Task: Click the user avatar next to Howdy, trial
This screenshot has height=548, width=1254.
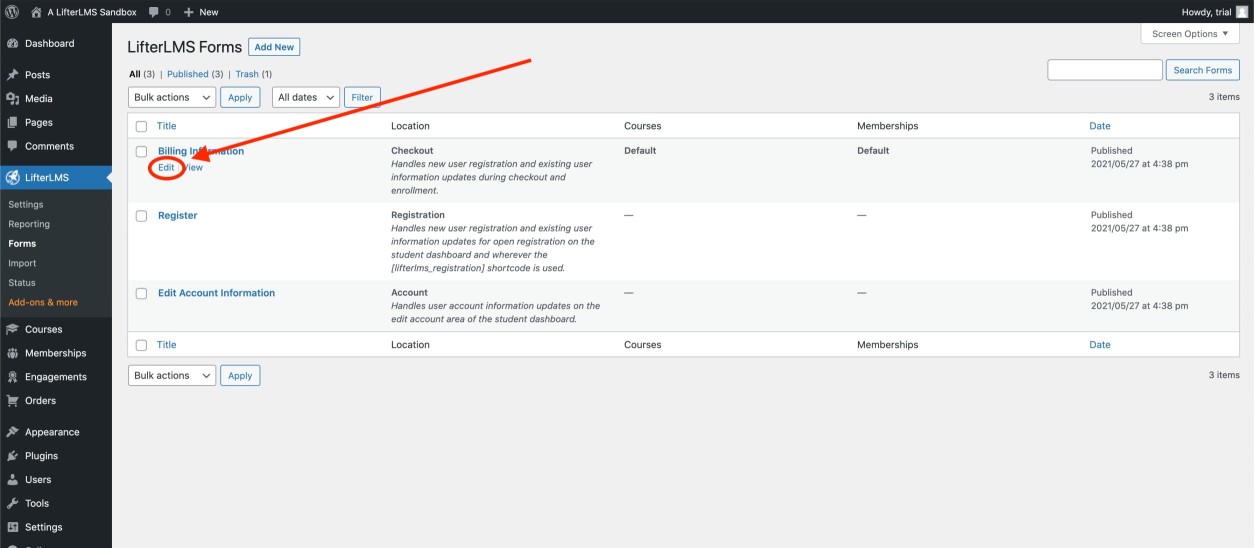Action: point(1242,12)
